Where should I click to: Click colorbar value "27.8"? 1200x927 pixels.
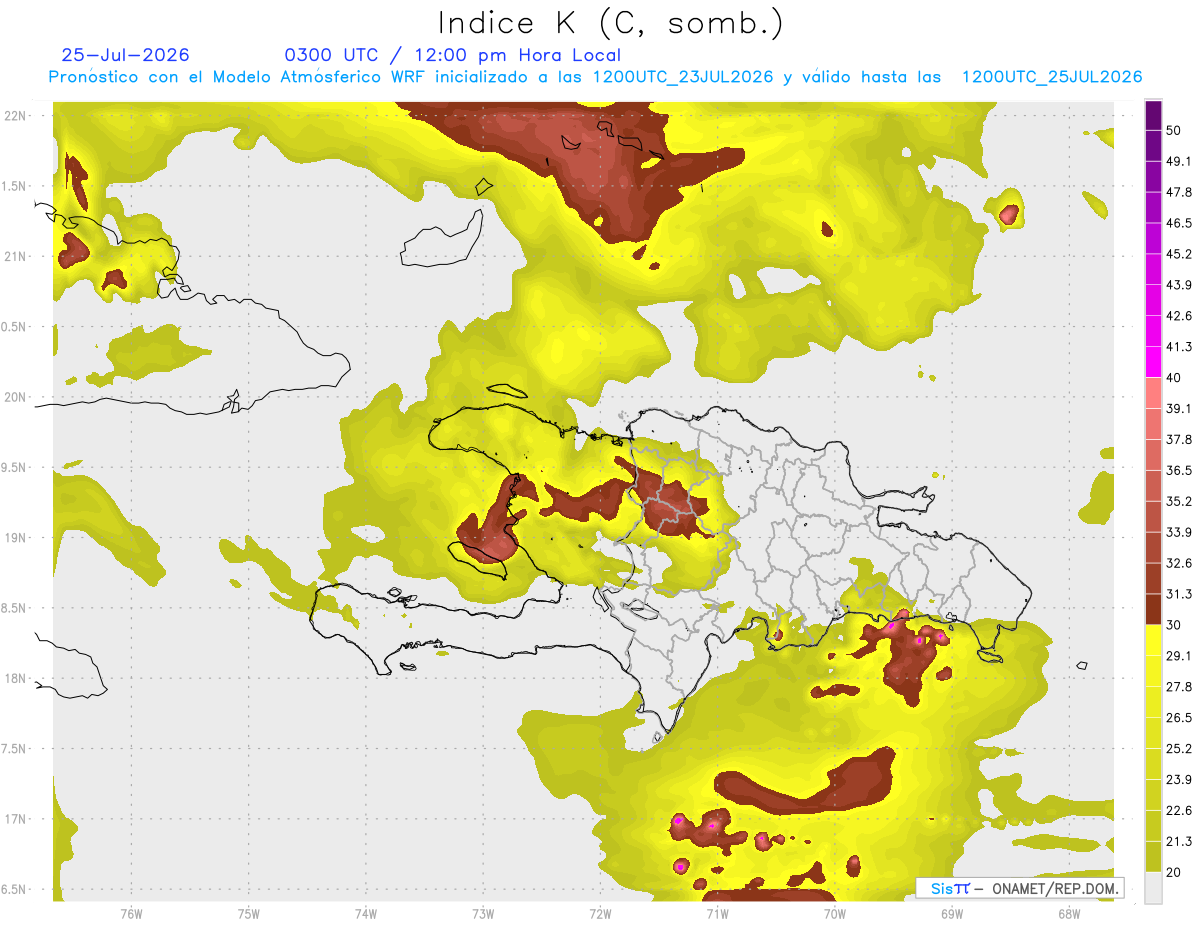click(1178, 687)
